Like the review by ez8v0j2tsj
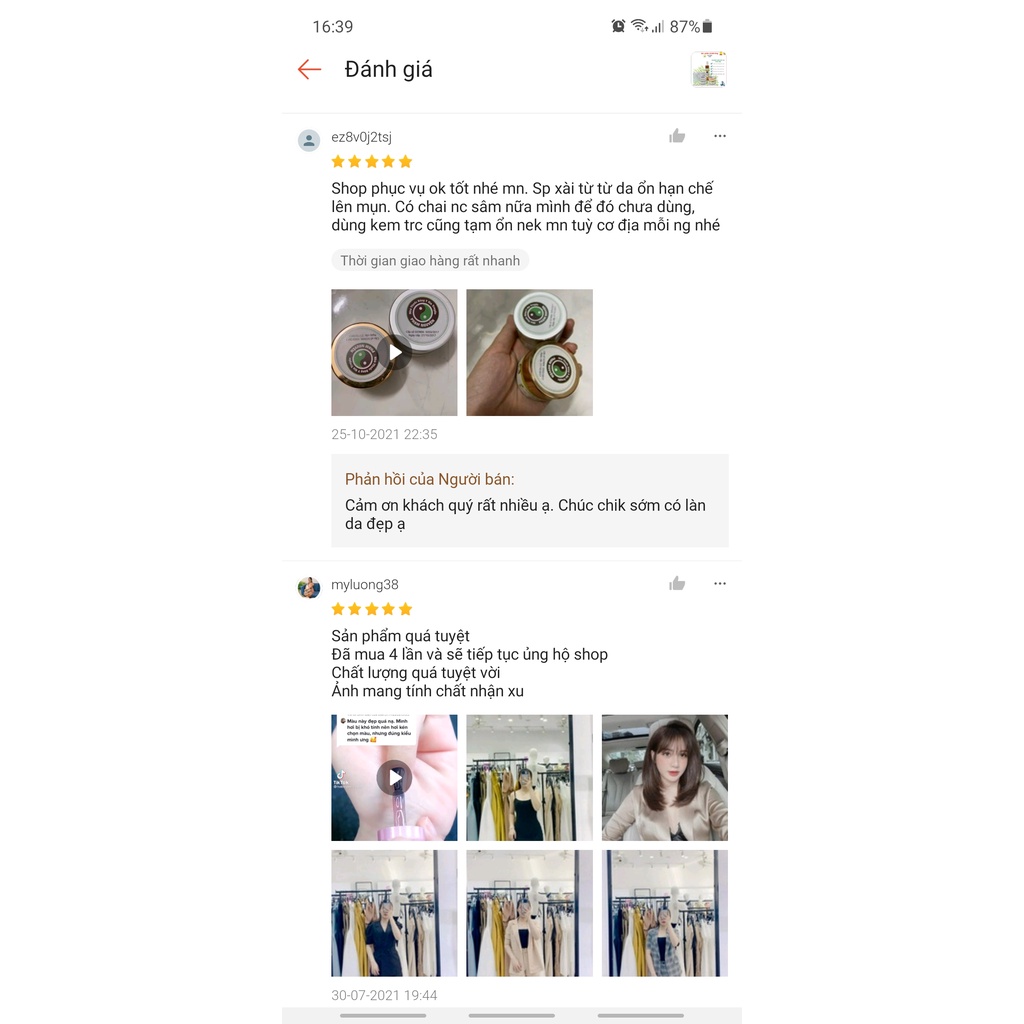 (677, 136)
